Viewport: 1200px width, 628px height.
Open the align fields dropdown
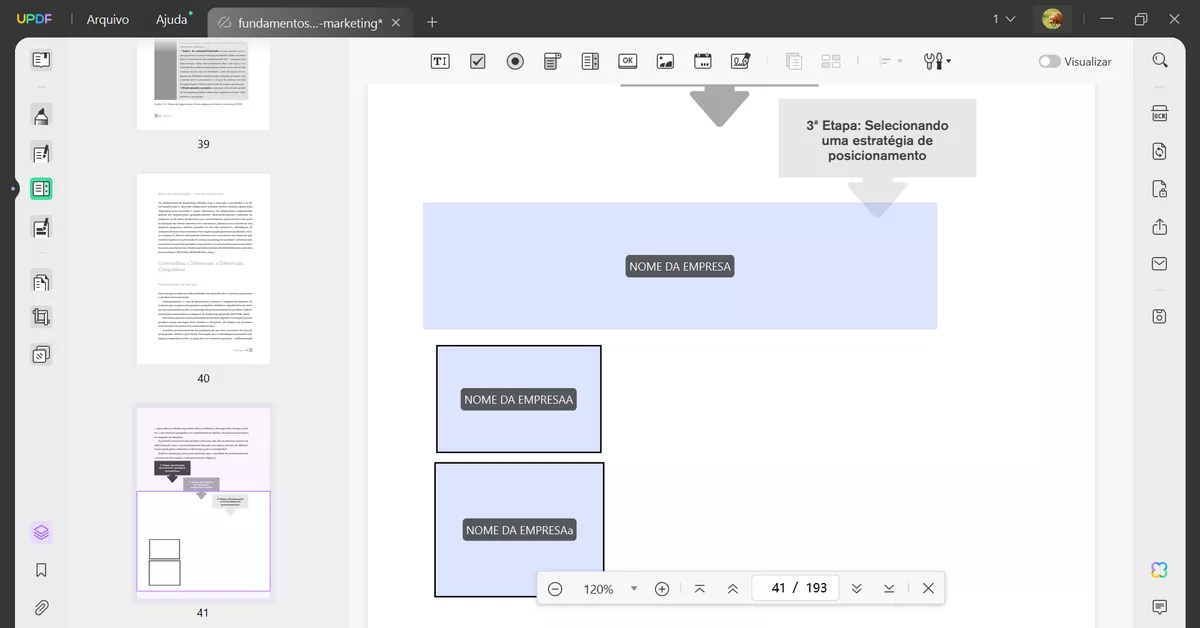click(890, 61)
